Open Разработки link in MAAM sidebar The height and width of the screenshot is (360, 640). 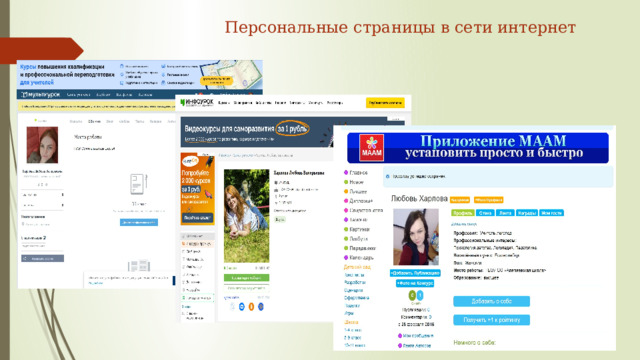355,282
